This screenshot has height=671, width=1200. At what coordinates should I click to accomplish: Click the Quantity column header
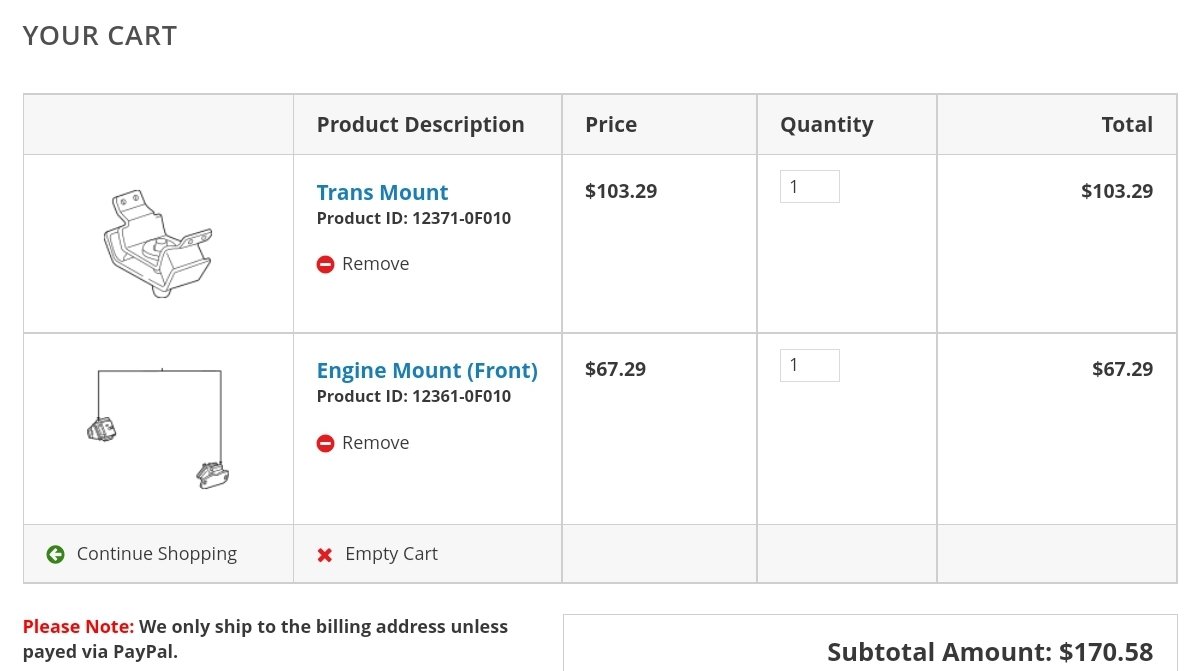(x=827, y=125)
